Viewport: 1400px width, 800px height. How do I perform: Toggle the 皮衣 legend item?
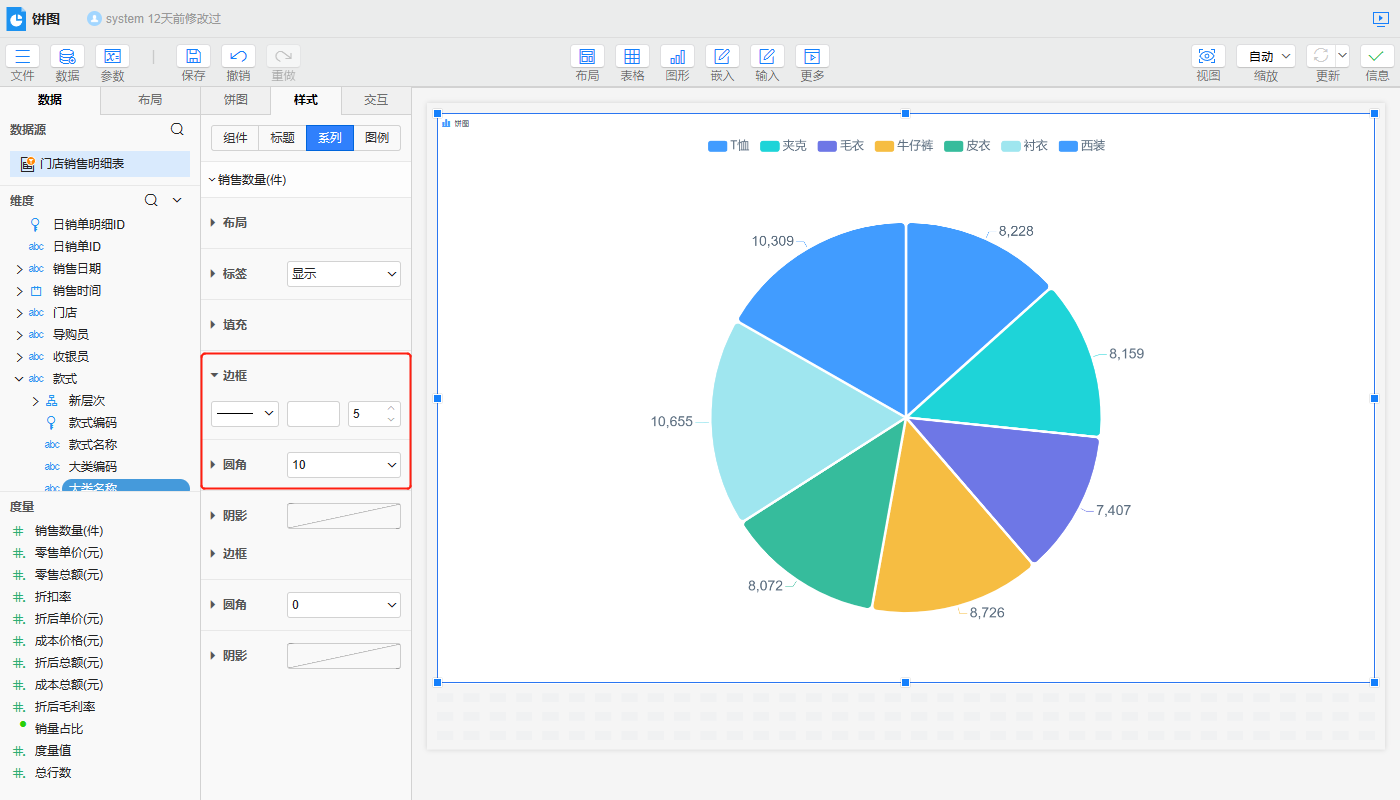pos(967,146)
